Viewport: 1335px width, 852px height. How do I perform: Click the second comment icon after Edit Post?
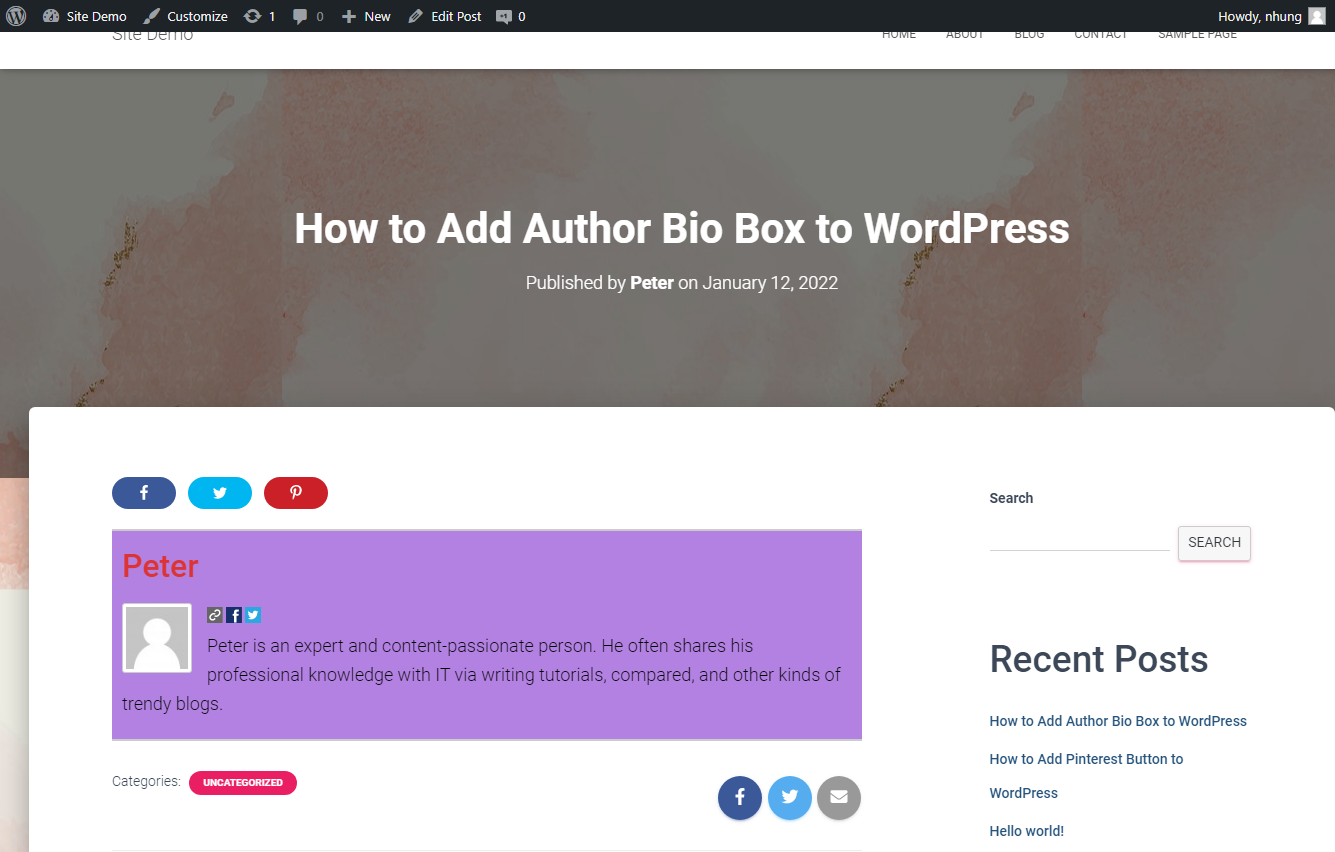[x=511, y=16]
